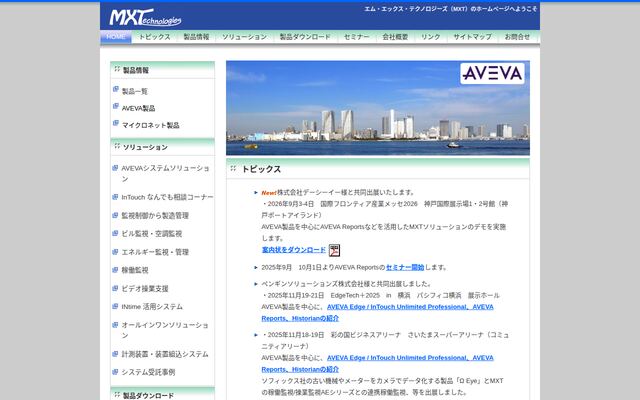Click the セミナー開始 link
Viewport: 640px width, 400px height.
click(405, 267)
